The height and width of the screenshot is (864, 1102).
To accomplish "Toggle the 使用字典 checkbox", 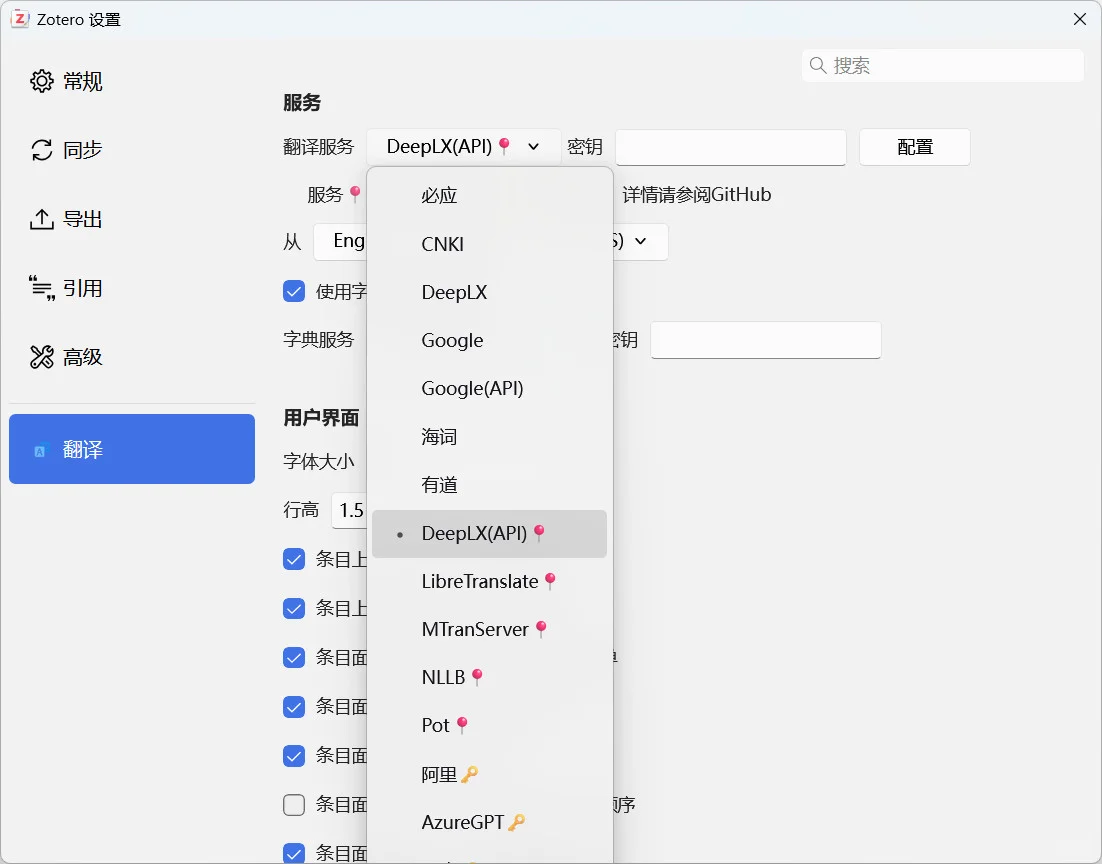I will point(293,291).
